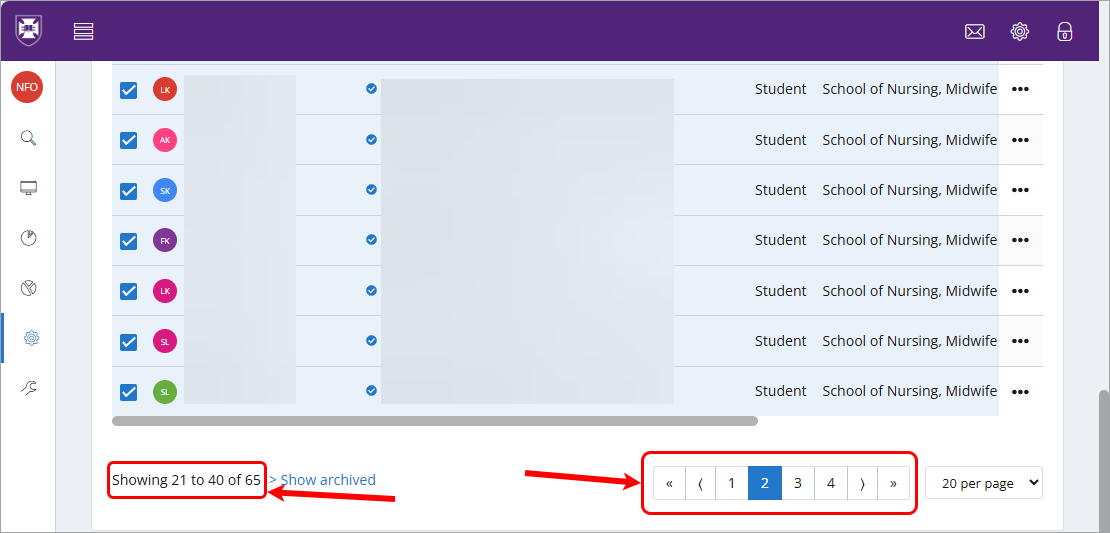1110x533 pixels.
Task: Open the magnifying glass search in sidebar
Action: click(x=28, y=137)
